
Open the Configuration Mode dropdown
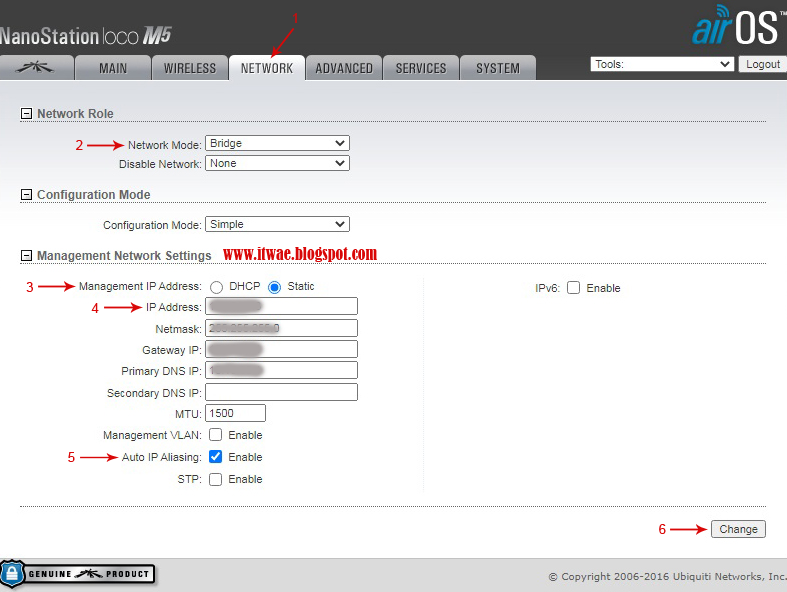(277, 224)
